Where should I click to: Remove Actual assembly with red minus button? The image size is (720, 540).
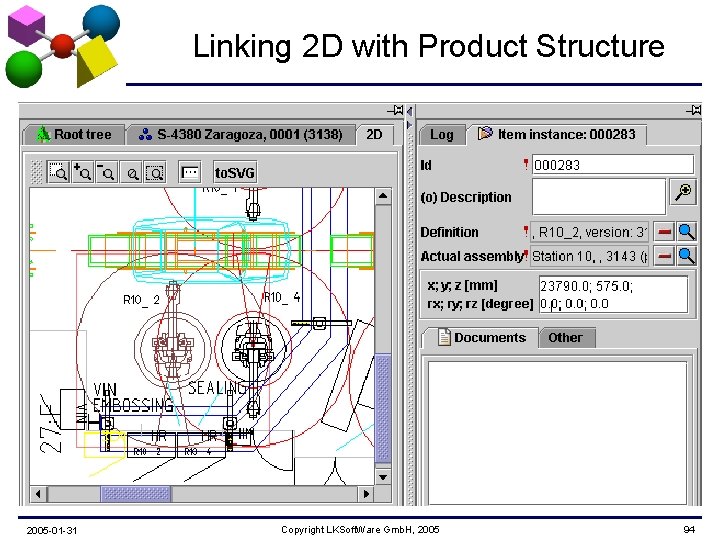(x=664, y=256)
